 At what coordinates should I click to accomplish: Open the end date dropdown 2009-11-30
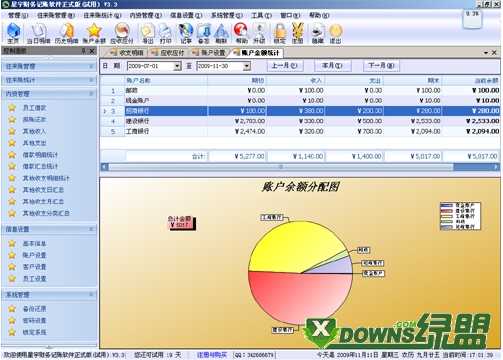247,66
